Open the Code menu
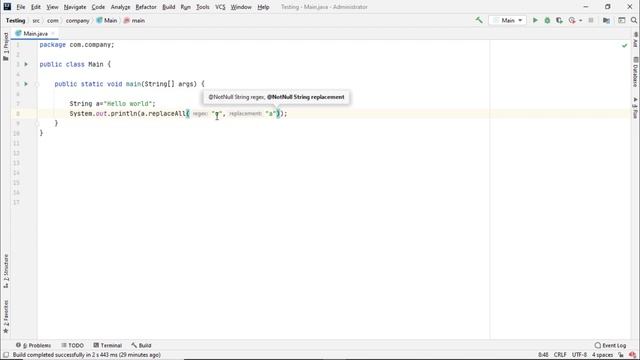 [x=98, y=7]
